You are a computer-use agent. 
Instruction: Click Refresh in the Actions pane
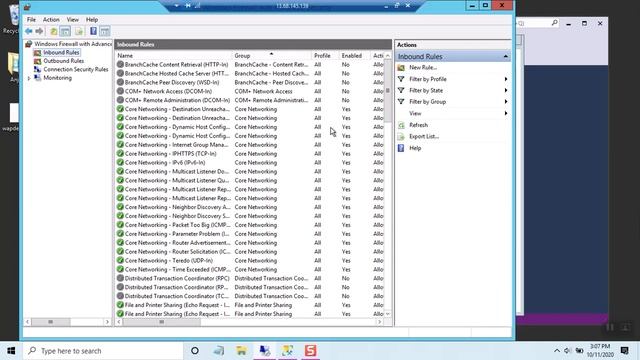(418, 125)
